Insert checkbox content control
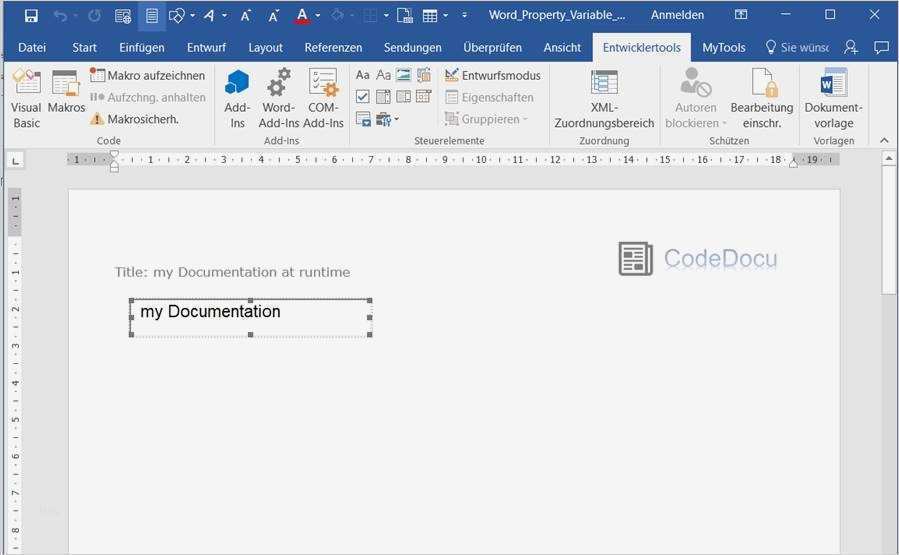The width and height of the screenshot is (899, 555). pyautogui.click(x=362, y=96)
